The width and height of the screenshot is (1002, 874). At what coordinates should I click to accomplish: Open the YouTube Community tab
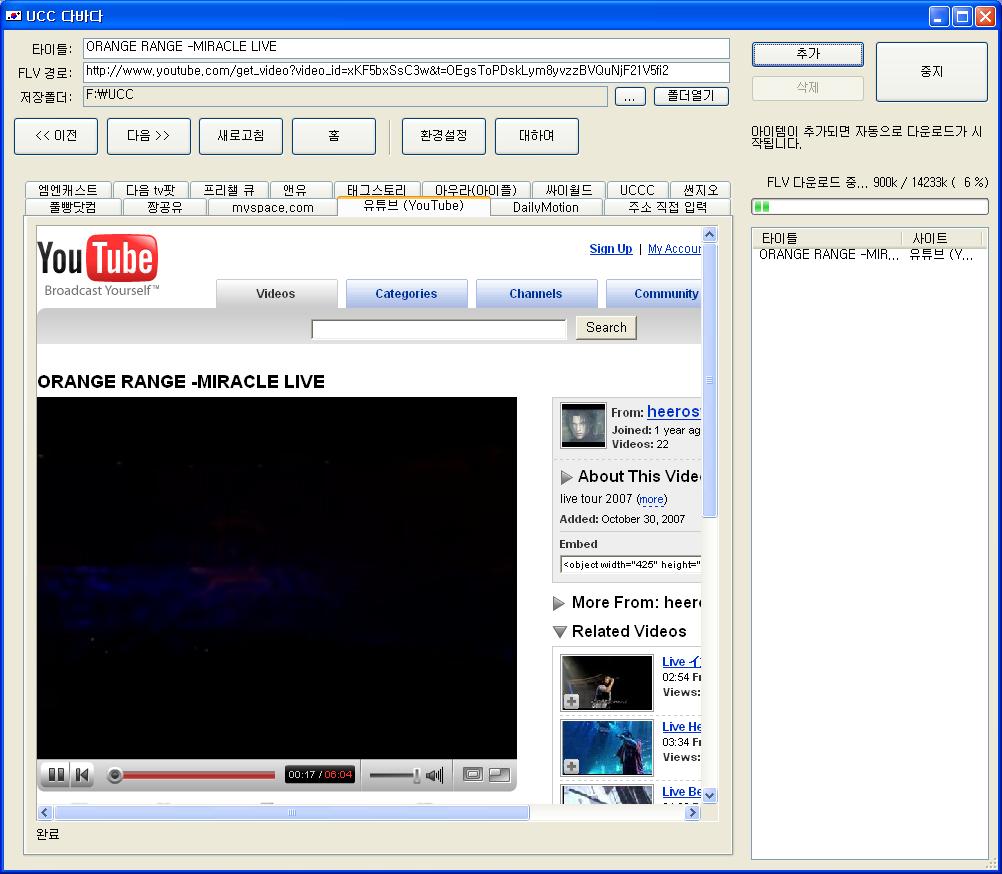pyautogui.click(x=654, y=294)
